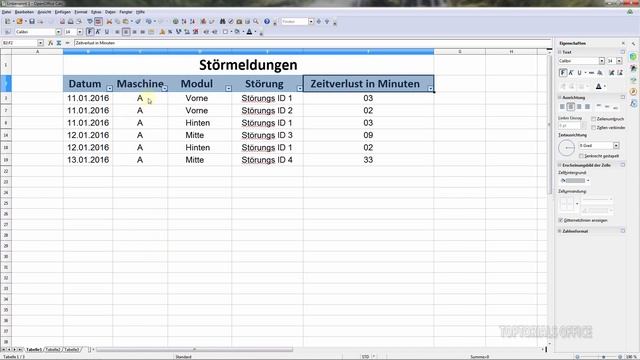Open the sidebar Gallery tab icon
The width and height of the screenshot is (640, 360).
click(633, 80)
